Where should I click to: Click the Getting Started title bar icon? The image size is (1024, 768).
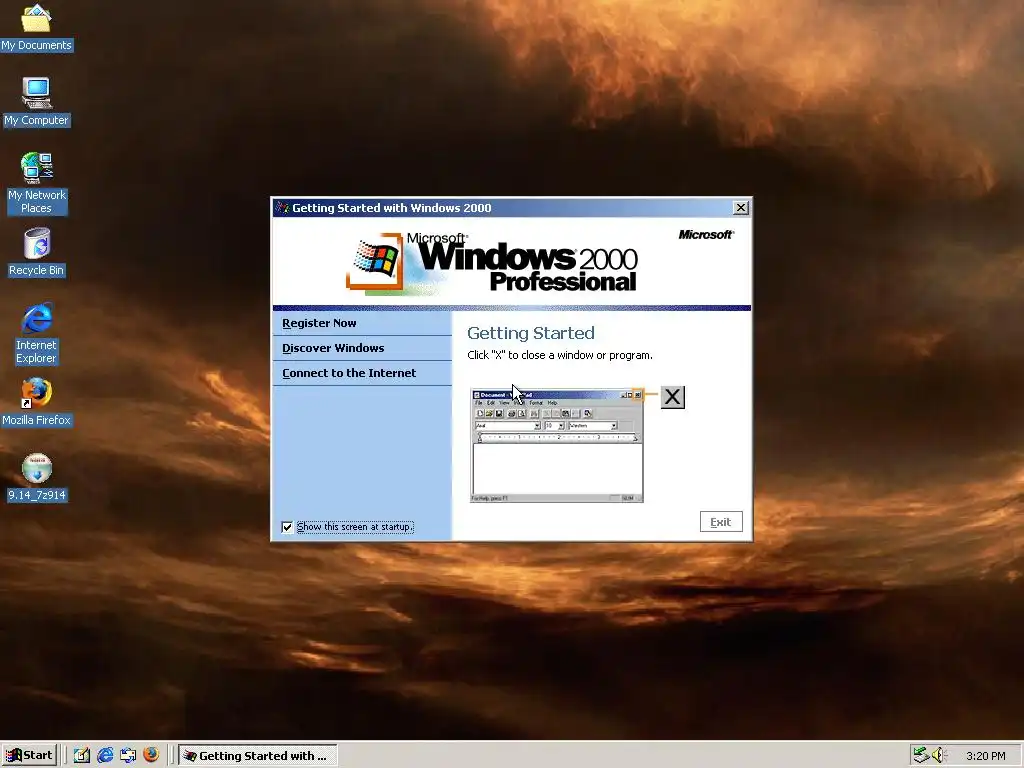tap(282, 208)
